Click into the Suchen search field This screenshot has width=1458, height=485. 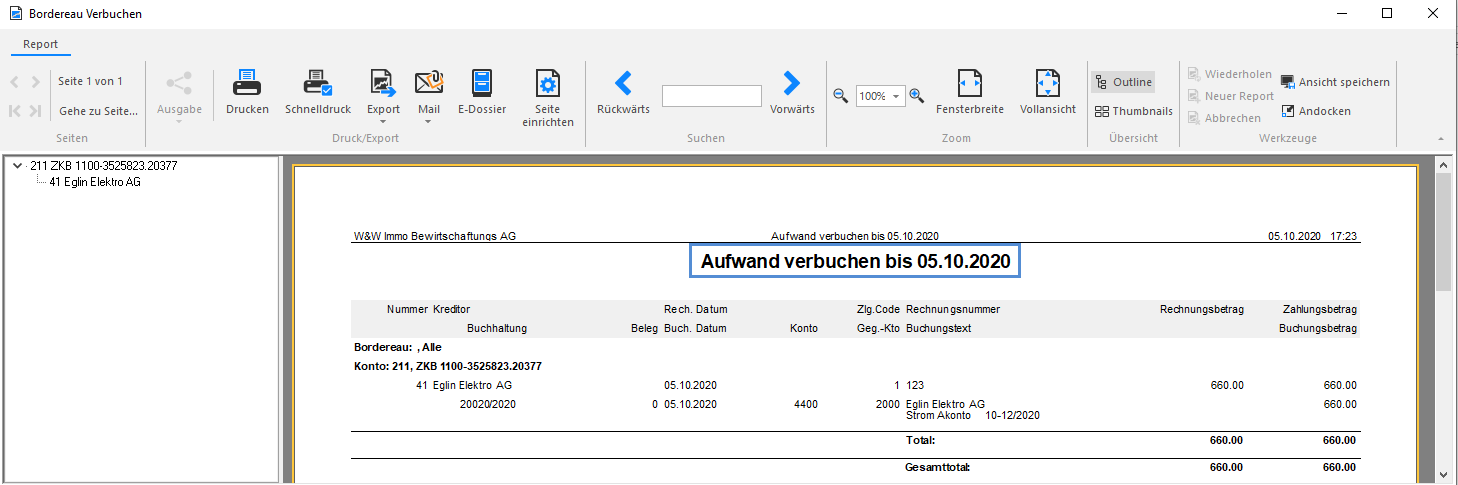coord(712,96)
